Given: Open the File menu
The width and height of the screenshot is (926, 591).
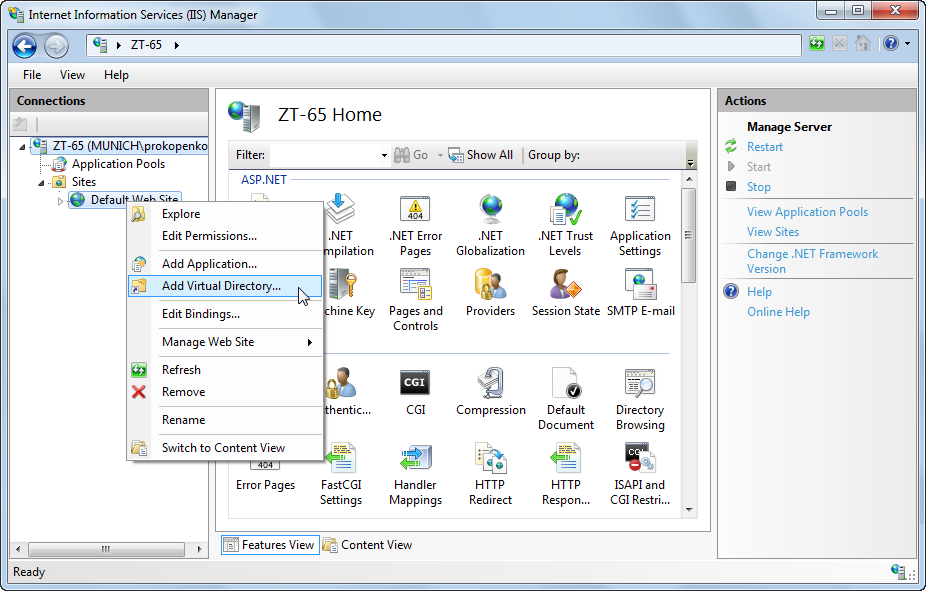Looking at the screenshot, I should [x=32, y=75].
